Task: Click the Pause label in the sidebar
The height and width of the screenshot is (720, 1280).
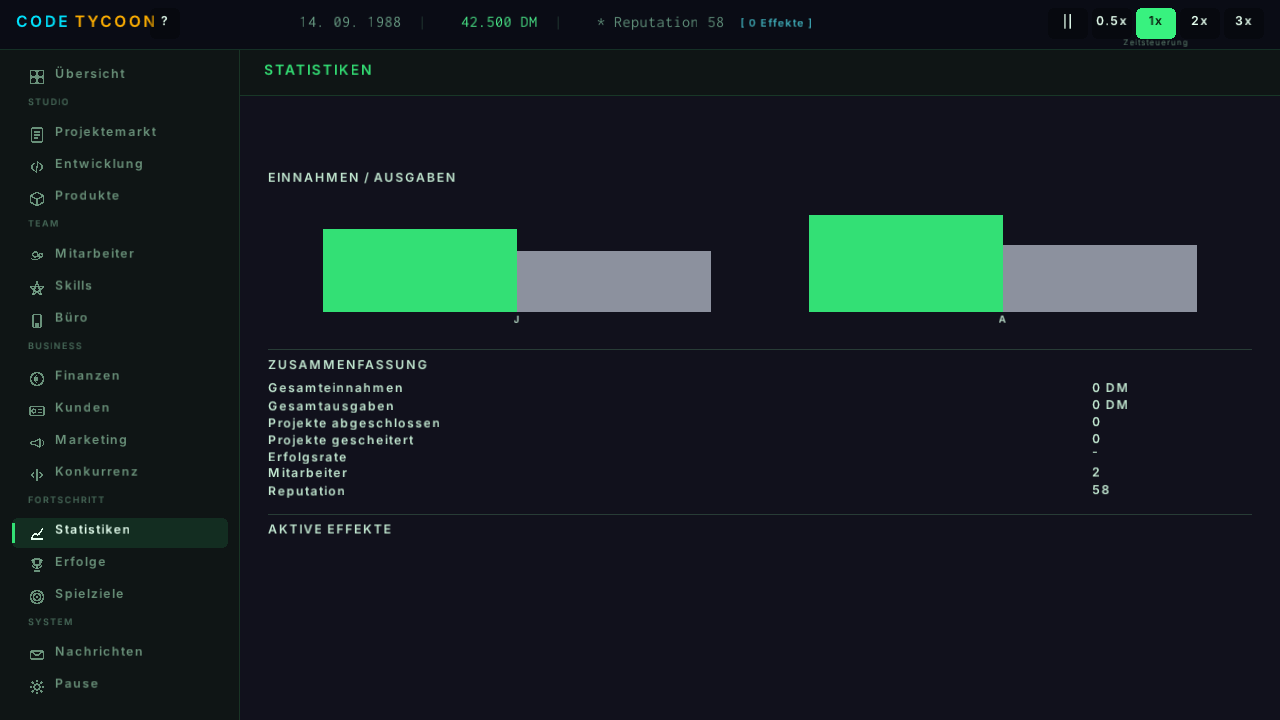Action: (x=77, y=684)
